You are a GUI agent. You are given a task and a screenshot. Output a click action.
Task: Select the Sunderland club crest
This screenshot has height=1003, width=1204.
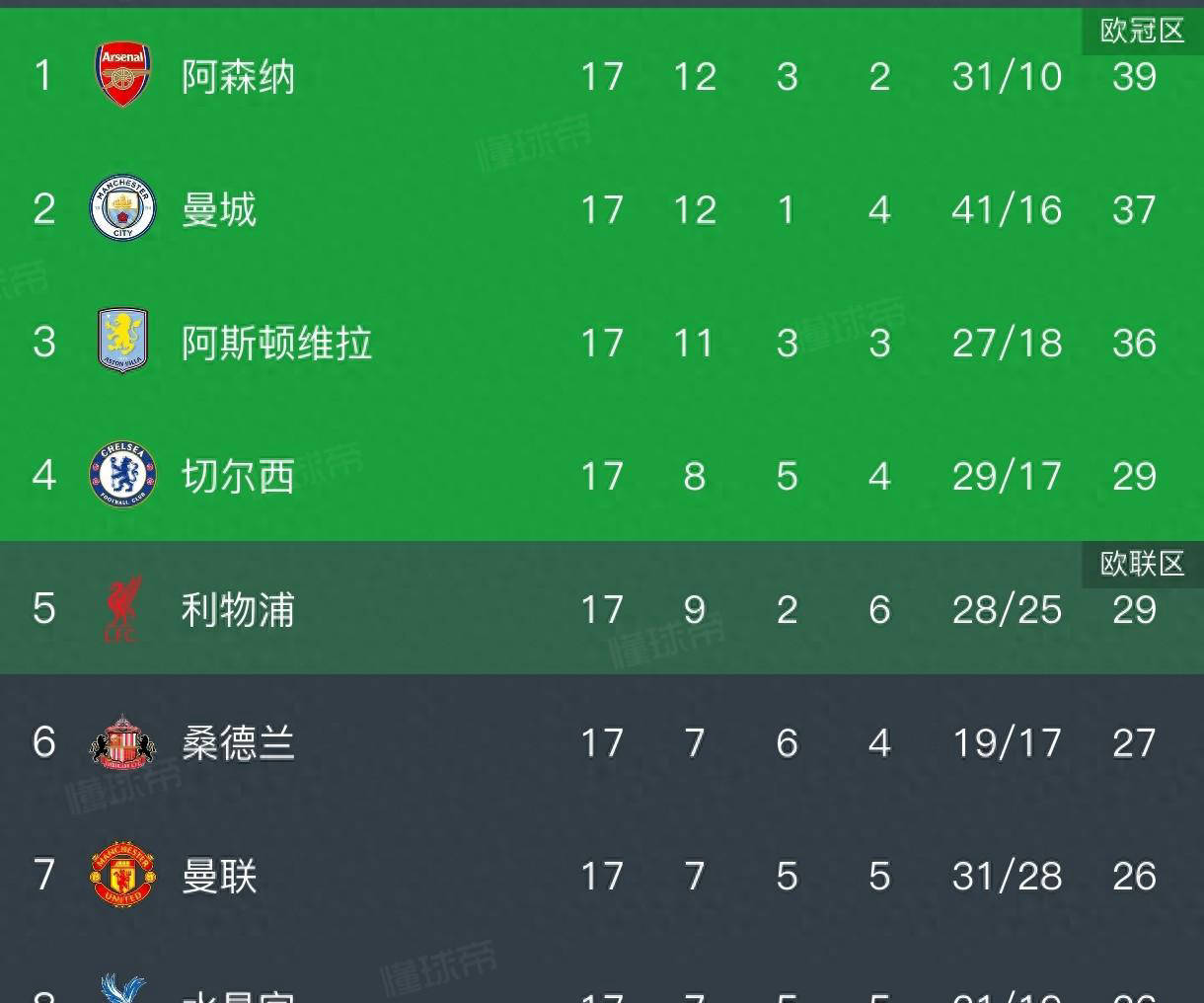tap(121, 742)
